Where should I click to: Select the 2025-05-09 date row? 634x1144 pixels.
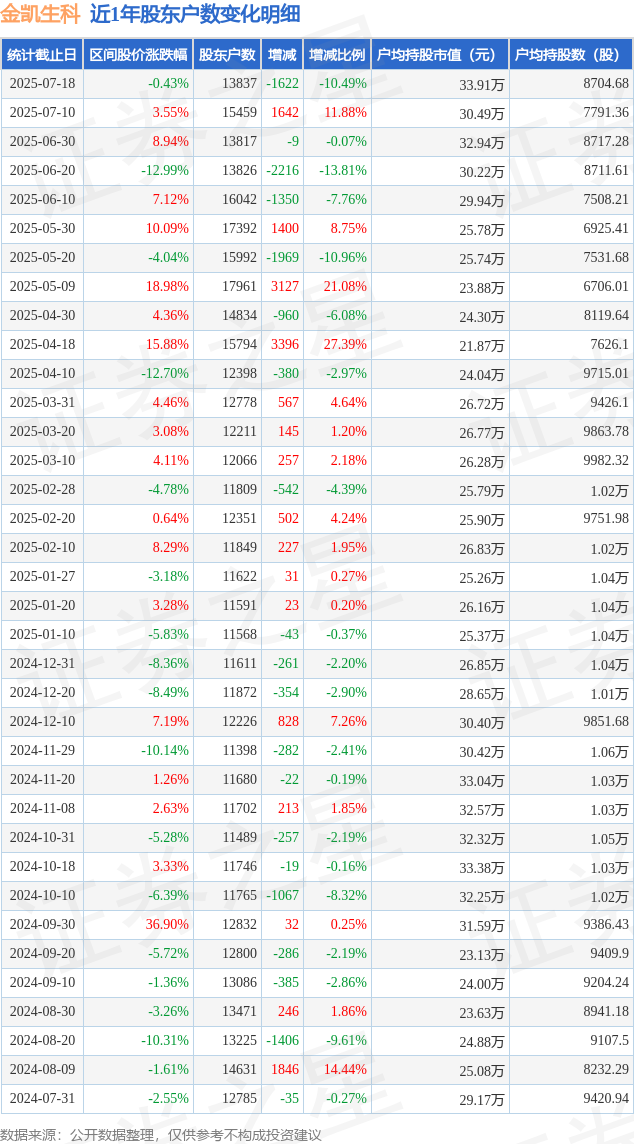tap(317, 287)
